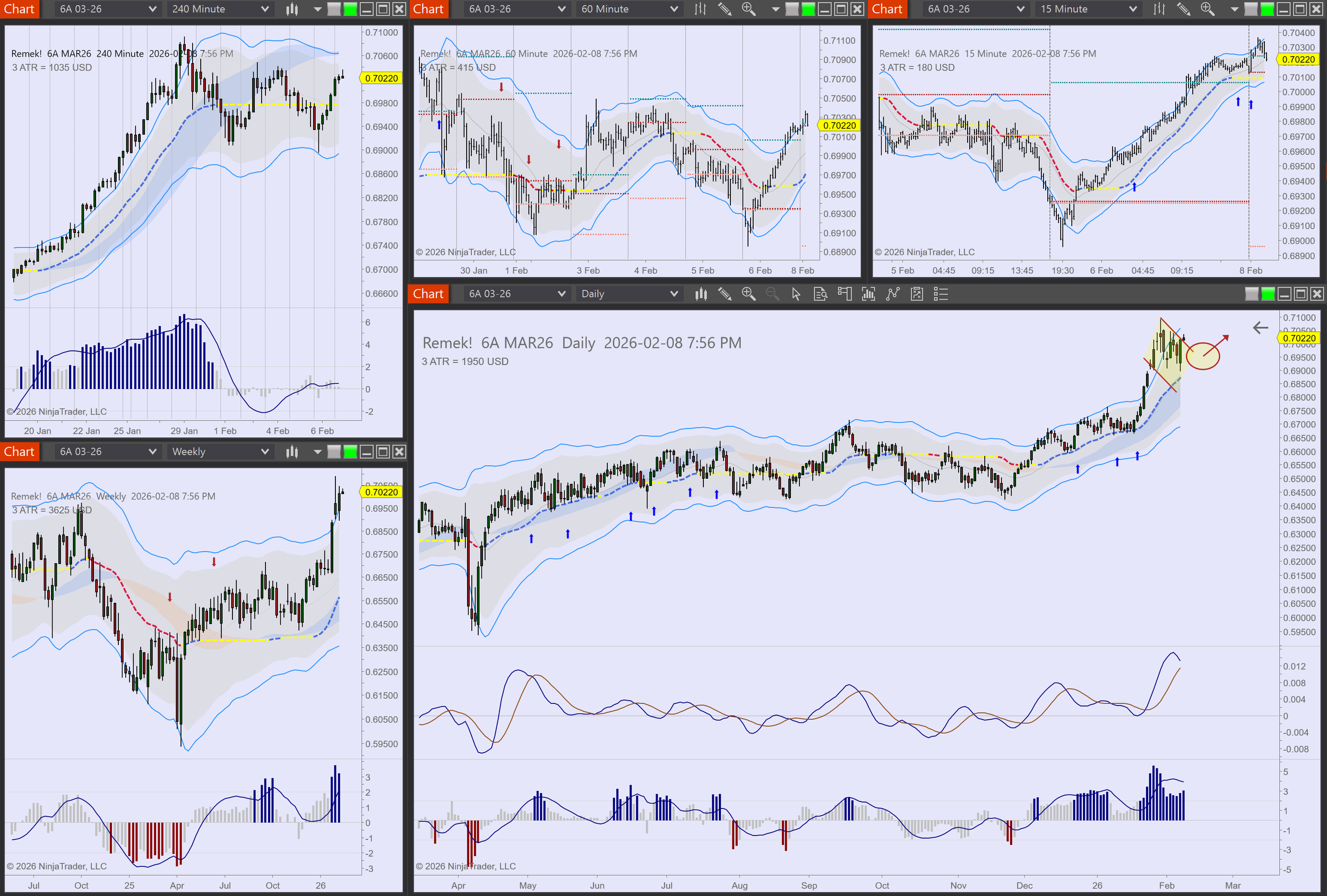
Task: Open bar type selector in Daily chart
Action: [x=701, y=294]
